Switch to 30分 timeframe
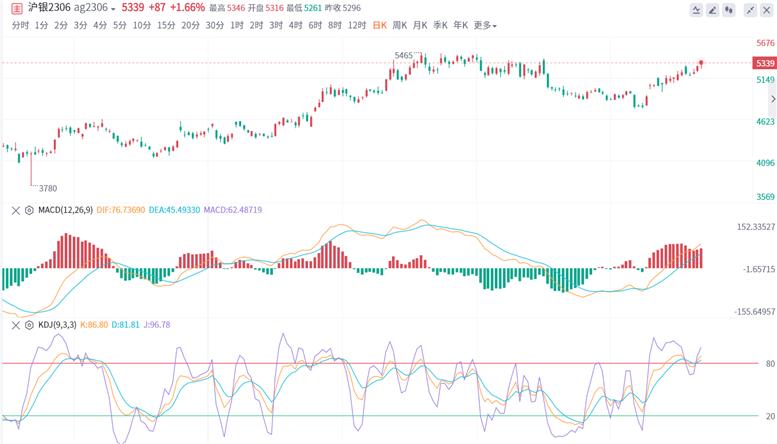 (215, 25)
